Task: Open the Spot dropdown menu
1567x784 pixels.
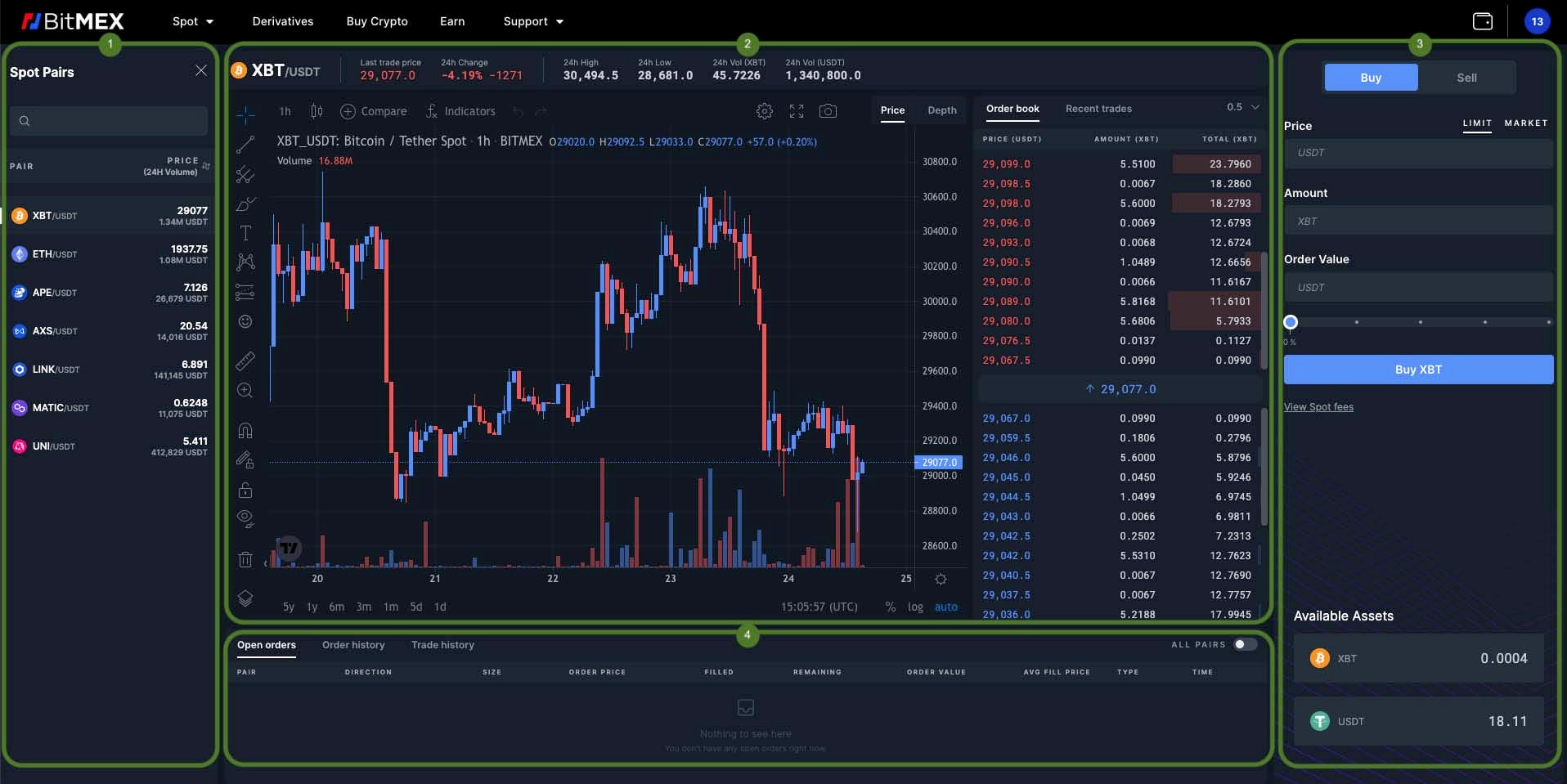Action: click(x=193, y=21)
